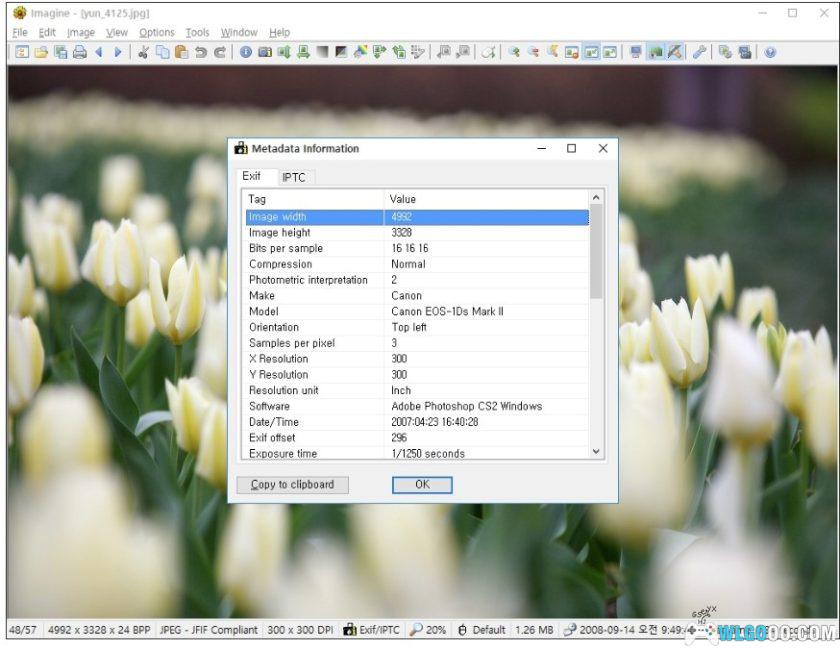The height and width of the screenshot is (649, 840).
Task: Switch to the IPTC tab
Action: coord(295,176)
